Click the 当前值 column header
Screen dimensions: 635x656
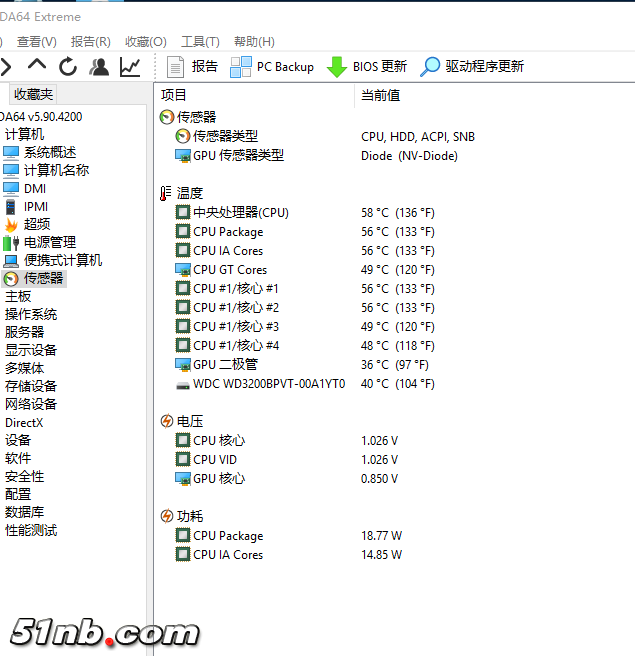click(x=380, y=95)
